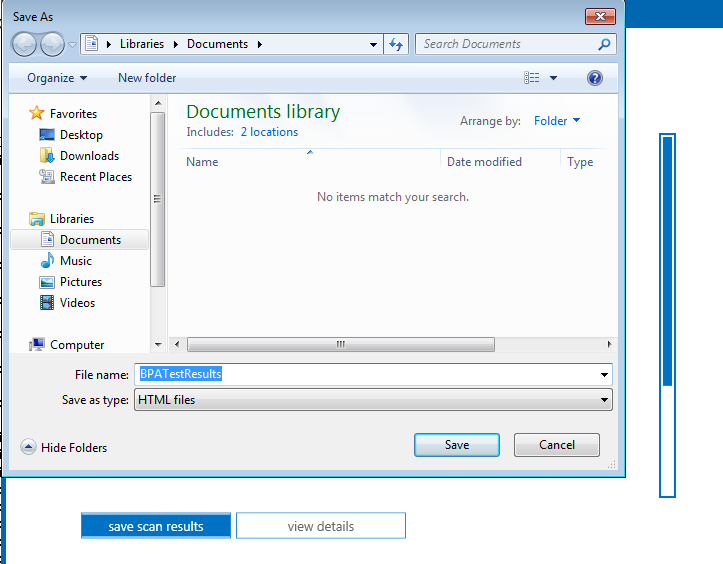Open Help with the question mark icon

(595, 78)
